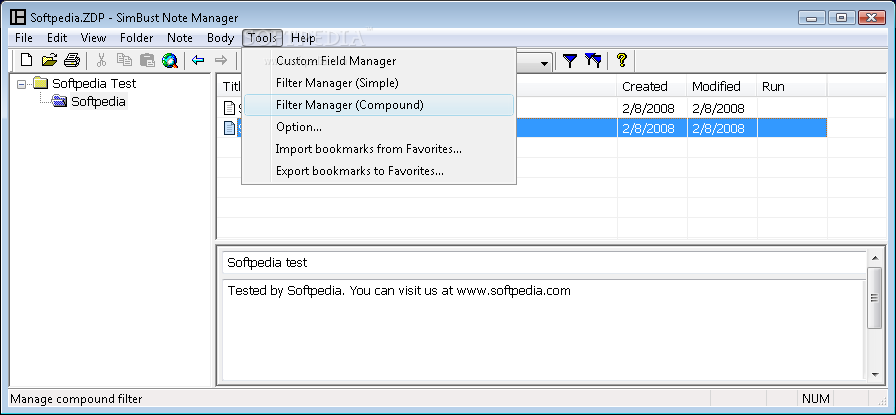Click the highlighted note's document icon
896x415 pixels.
[x=229, y=128]
